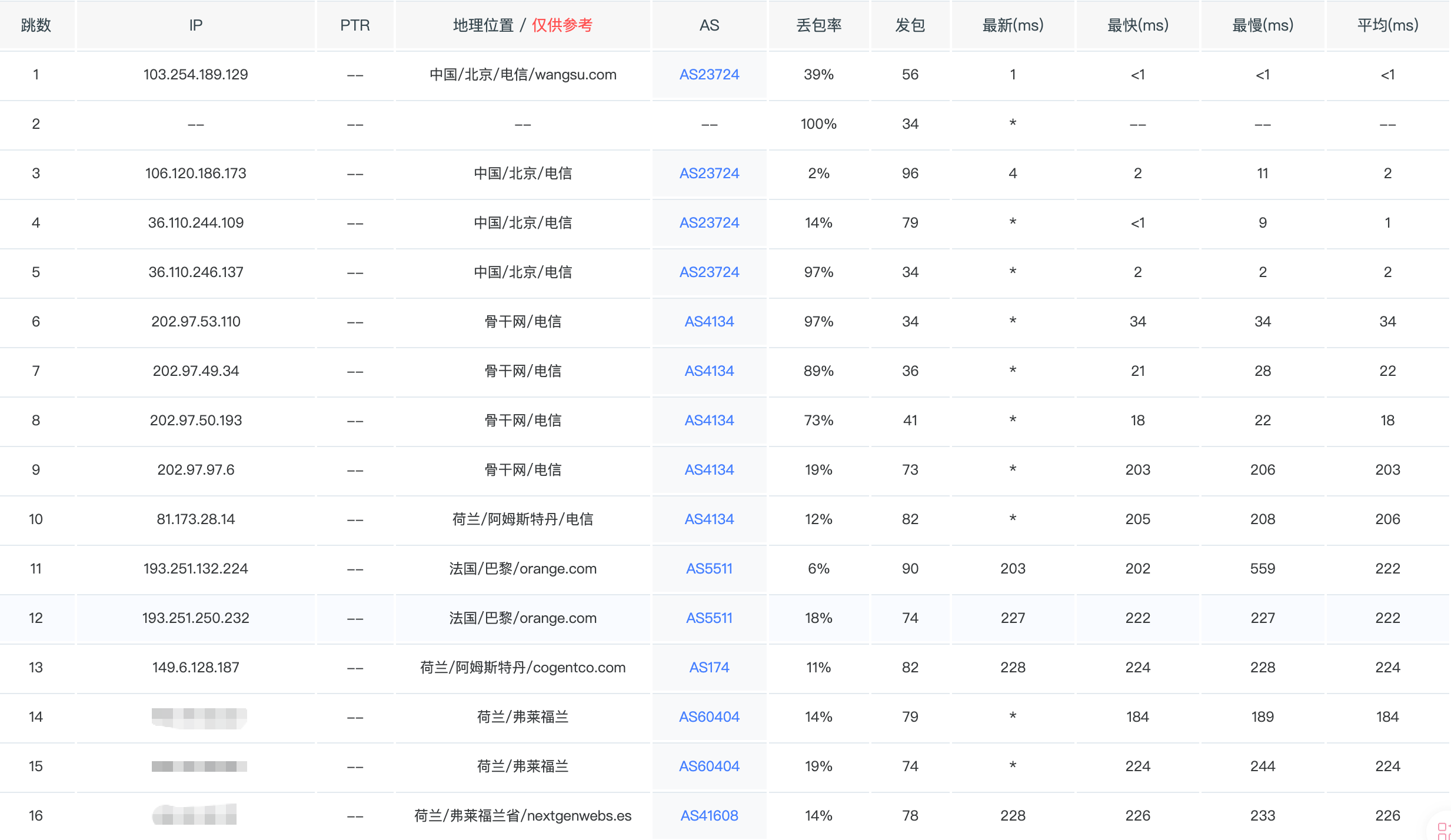Open the AS5511 link for 193.251.250.232
This screenshot has width=1451, height=840.
709,618
